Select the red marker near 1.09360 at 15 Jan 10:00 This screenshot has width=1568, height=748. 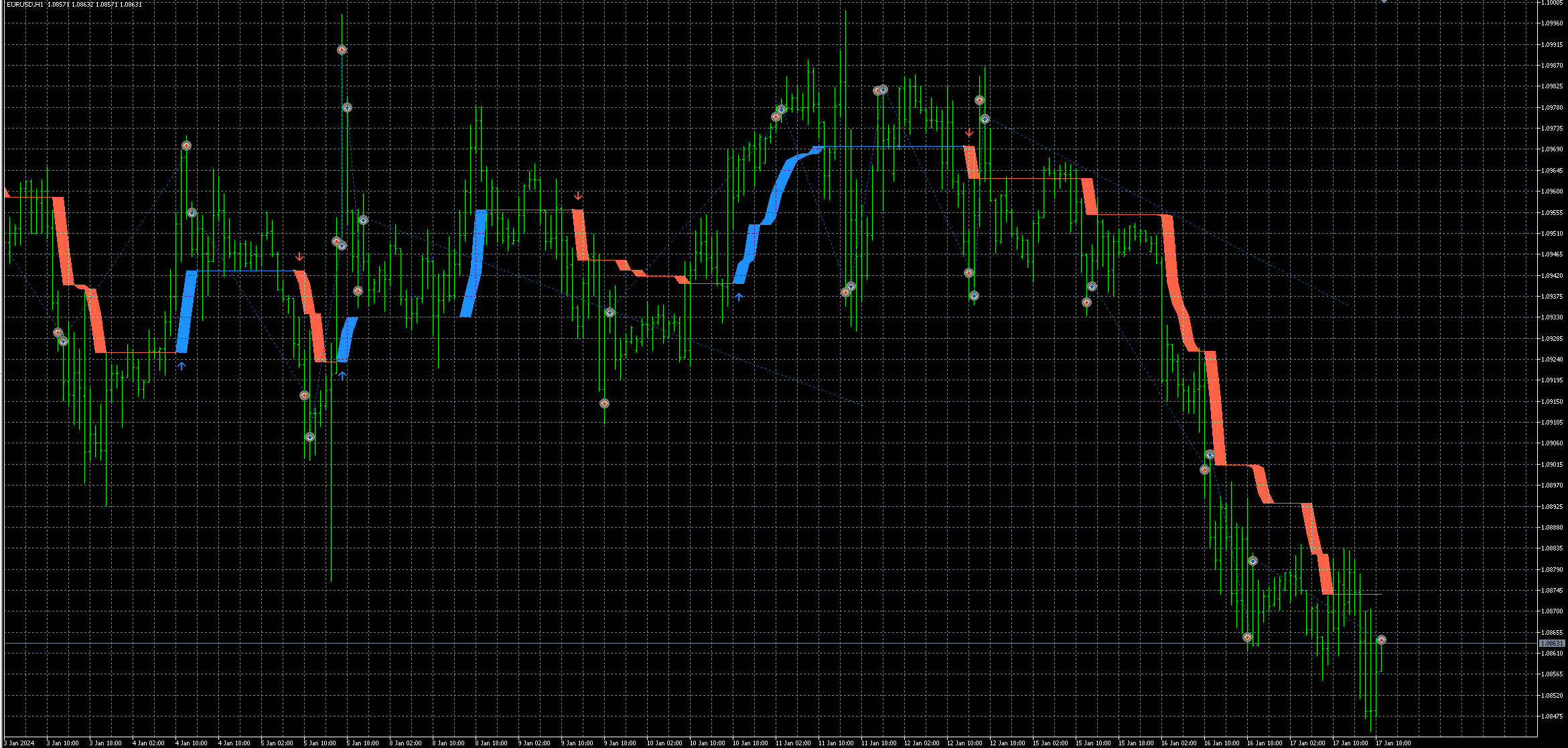1086,303
